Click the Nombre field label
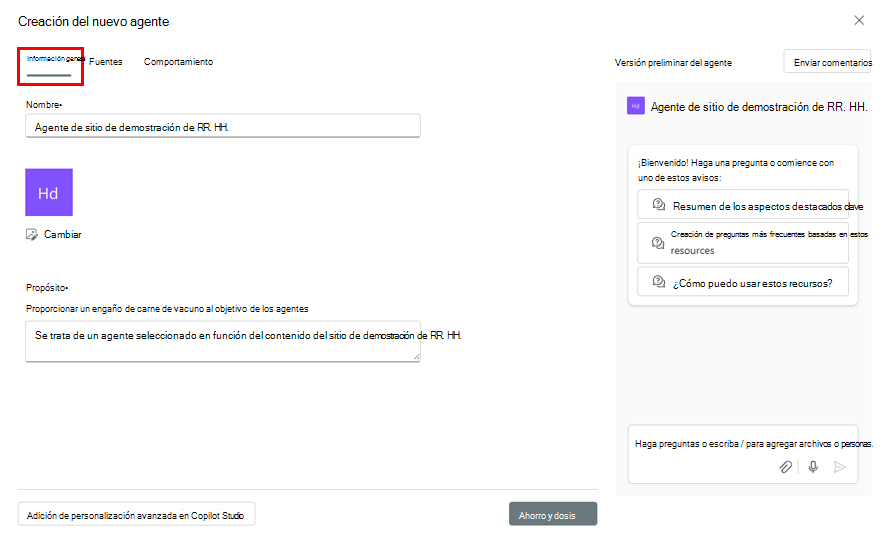This screenshot has height=542, width=887. click(x=44, y=105)
